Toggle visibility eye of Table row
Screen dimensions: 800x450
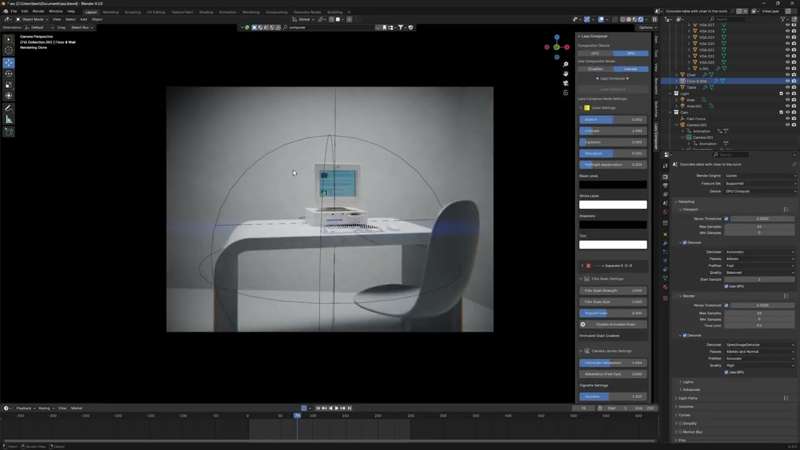787,87
